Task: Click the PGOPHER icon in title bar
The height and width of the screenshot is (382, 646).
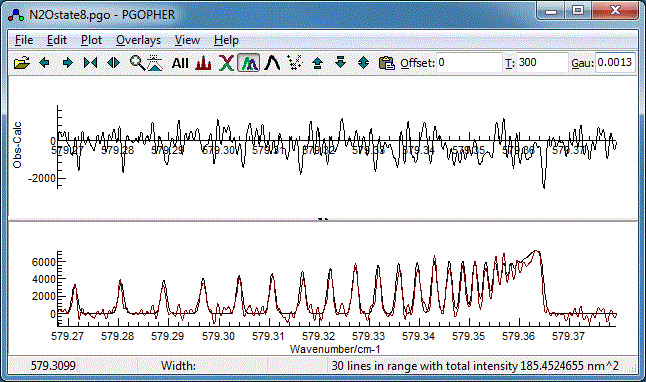Action: pyautogui.click(x=16, y=15)
